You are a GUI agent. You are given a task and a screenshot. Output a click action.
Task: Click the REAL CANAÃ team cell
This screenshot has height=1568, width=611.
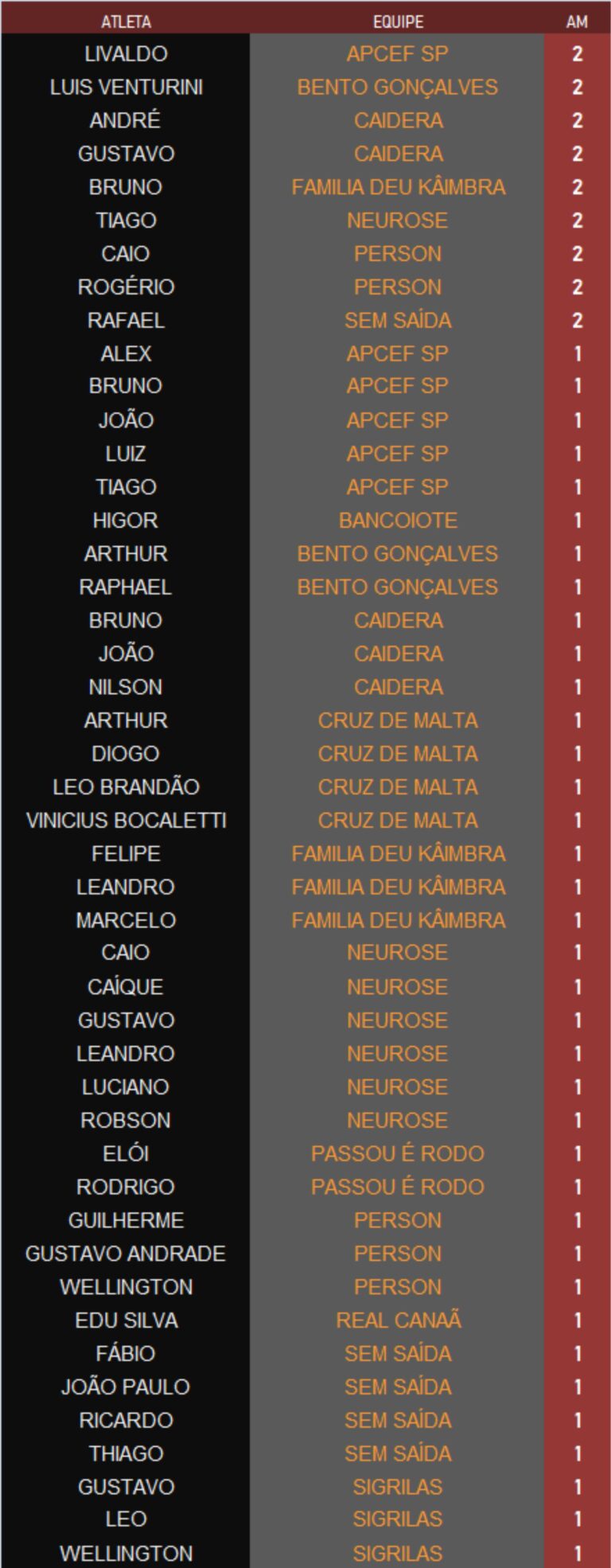point(398,1320)
